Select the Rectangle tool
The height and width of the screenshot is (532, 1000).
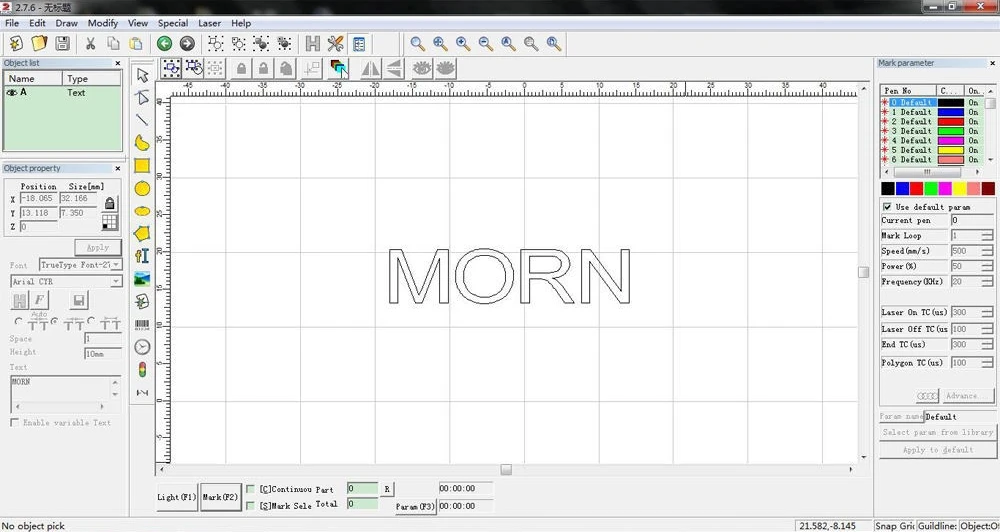pos(142,166)
